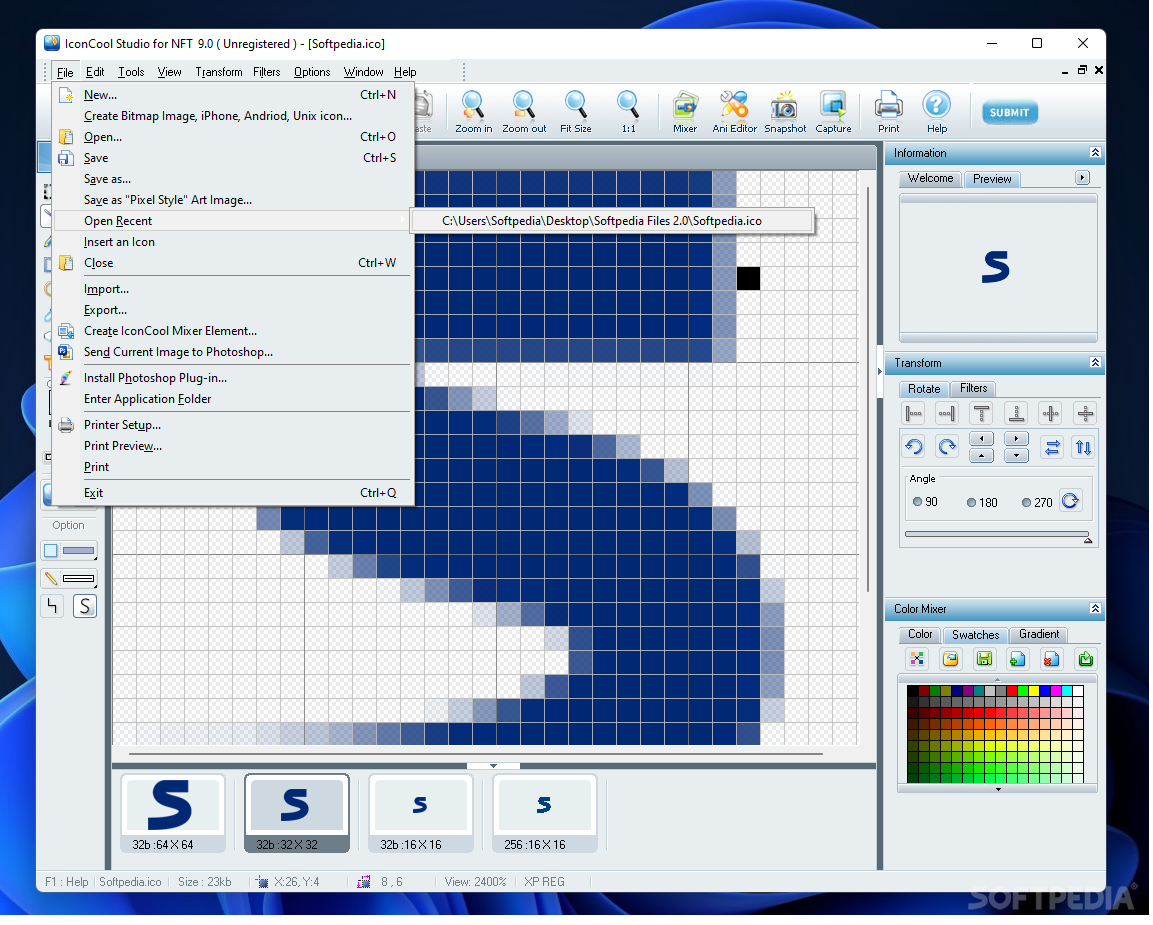This screenshot has height=925, width=1153.
Task: Align image to top edge in Transform panel
Action: coord(982,415)
